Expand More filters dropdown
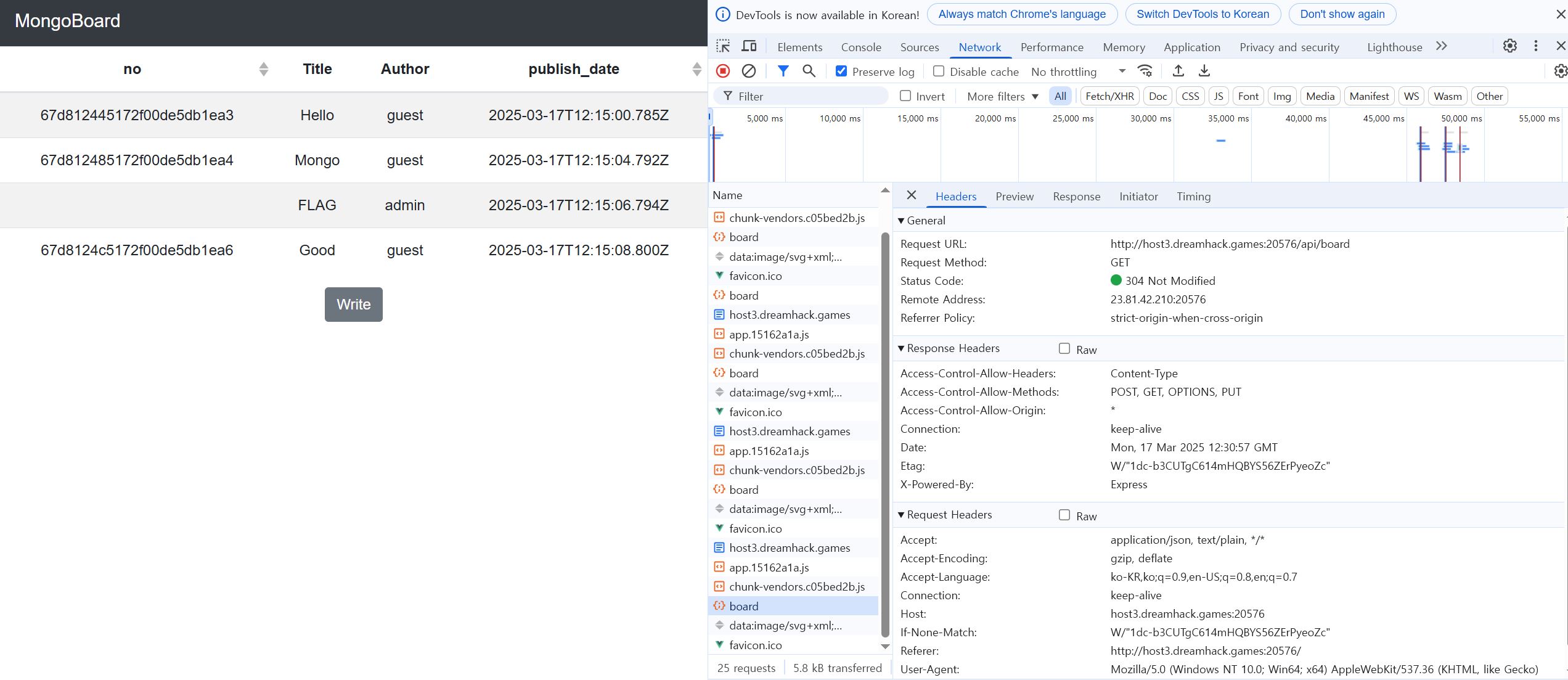Viewport: 1568px width, 680px height. pos(1002,96)
